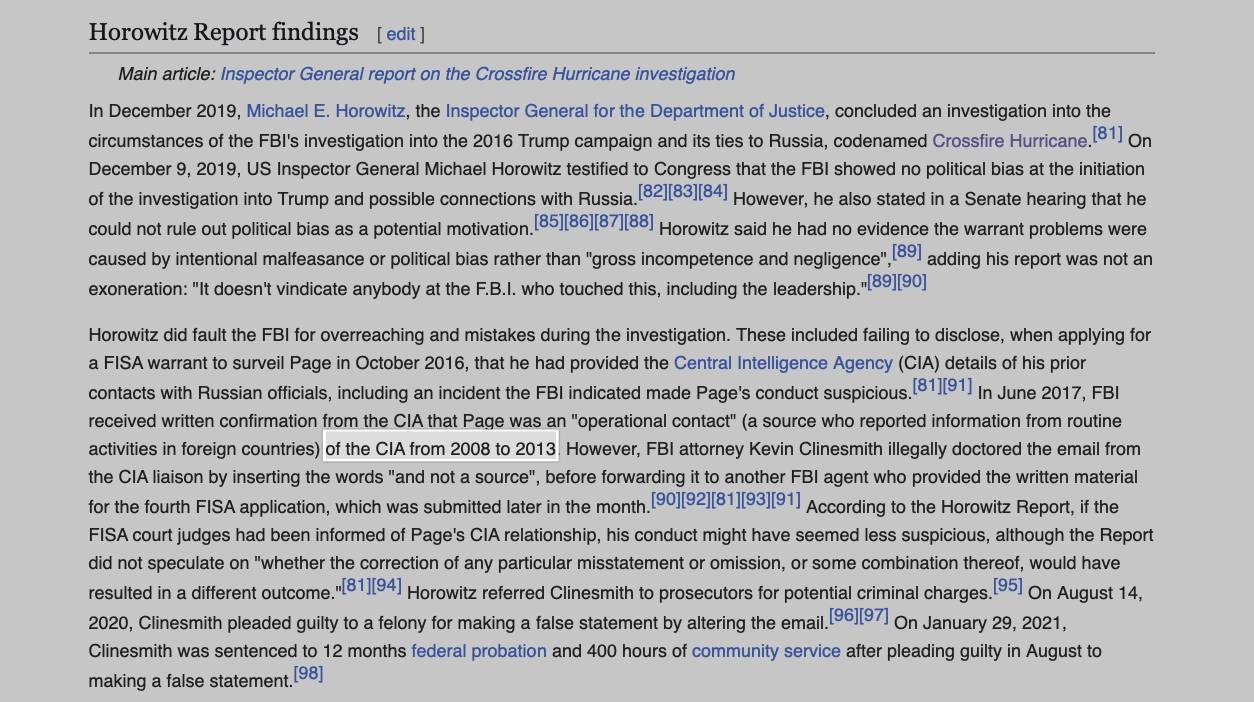Click citation [89] after 'gross incompetence and negligence'
This screenshot has height=702, width=1254.
pyautogui.click(x=907, y=251)
